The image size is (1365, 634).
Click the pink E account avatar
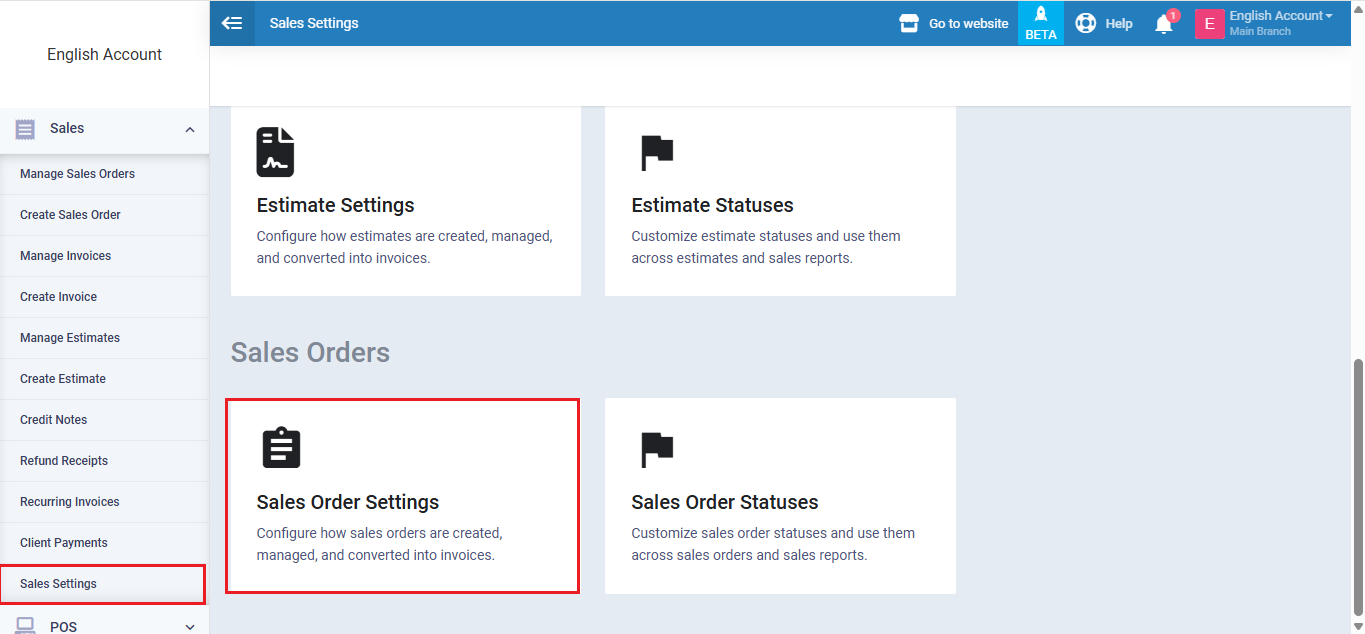point(1209,24)
